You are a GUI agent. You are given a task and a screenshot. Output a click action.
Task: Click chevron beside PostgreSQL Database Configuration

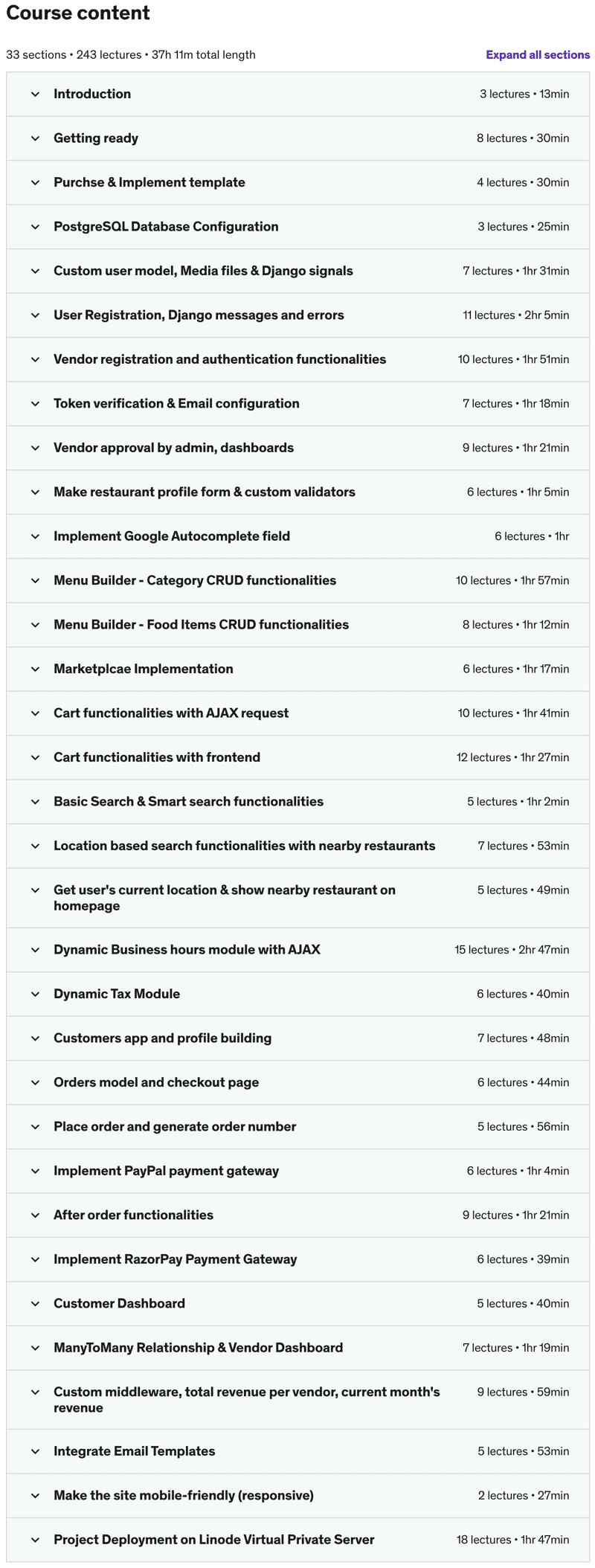(35, 227)
